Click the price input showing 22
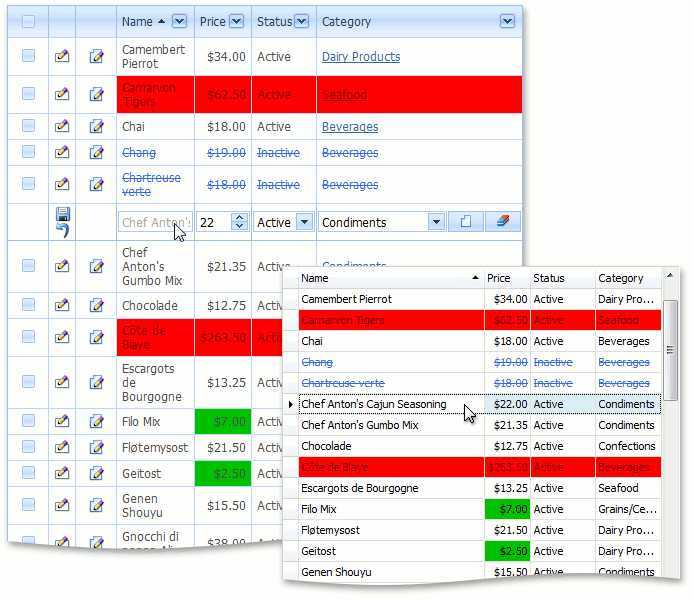This screenshot has width=693, height=600. pos(214,222)
